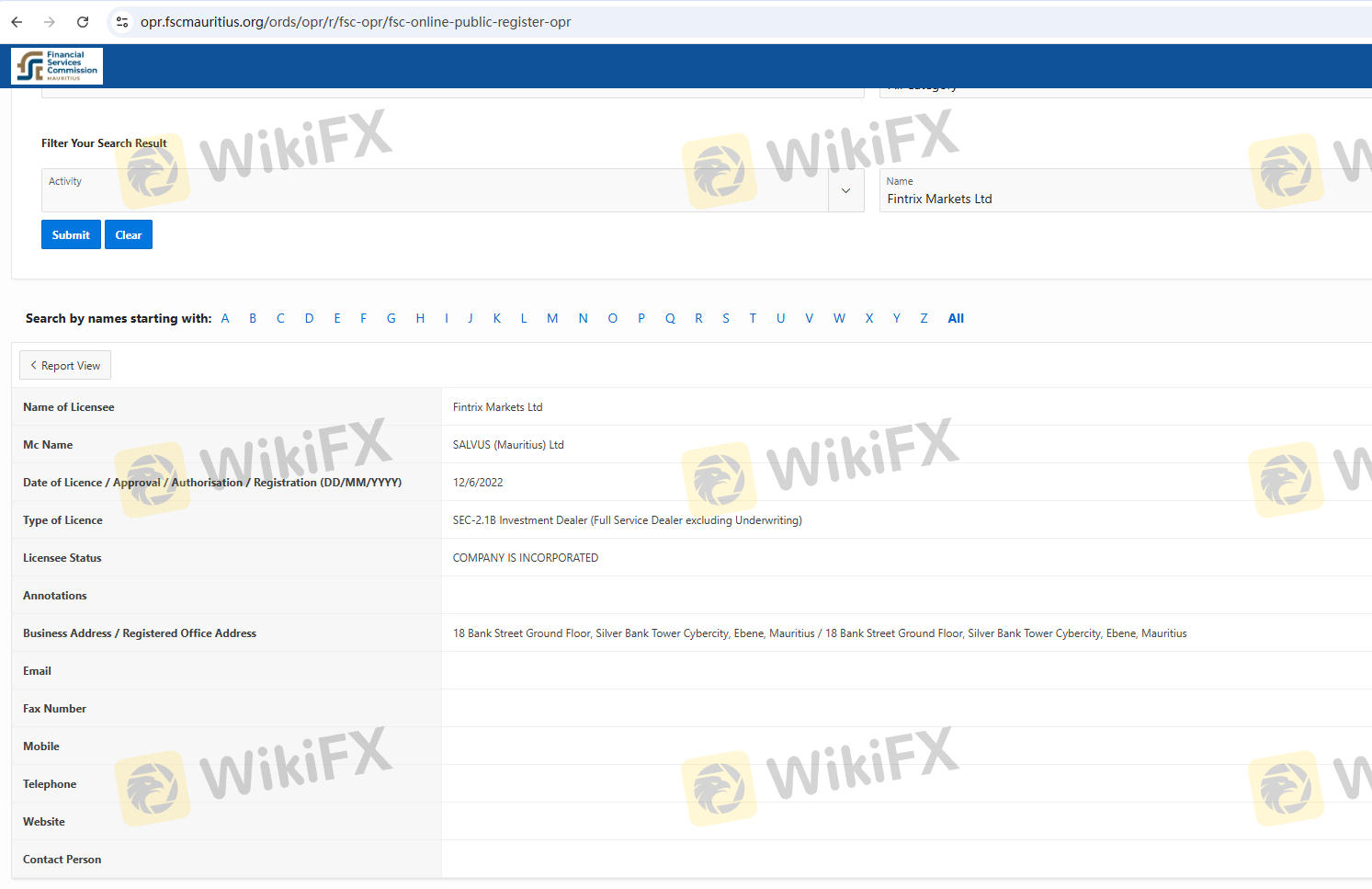Go back to Report View
This screenshot has height=889, width=1372.
(x=65, y=365)
